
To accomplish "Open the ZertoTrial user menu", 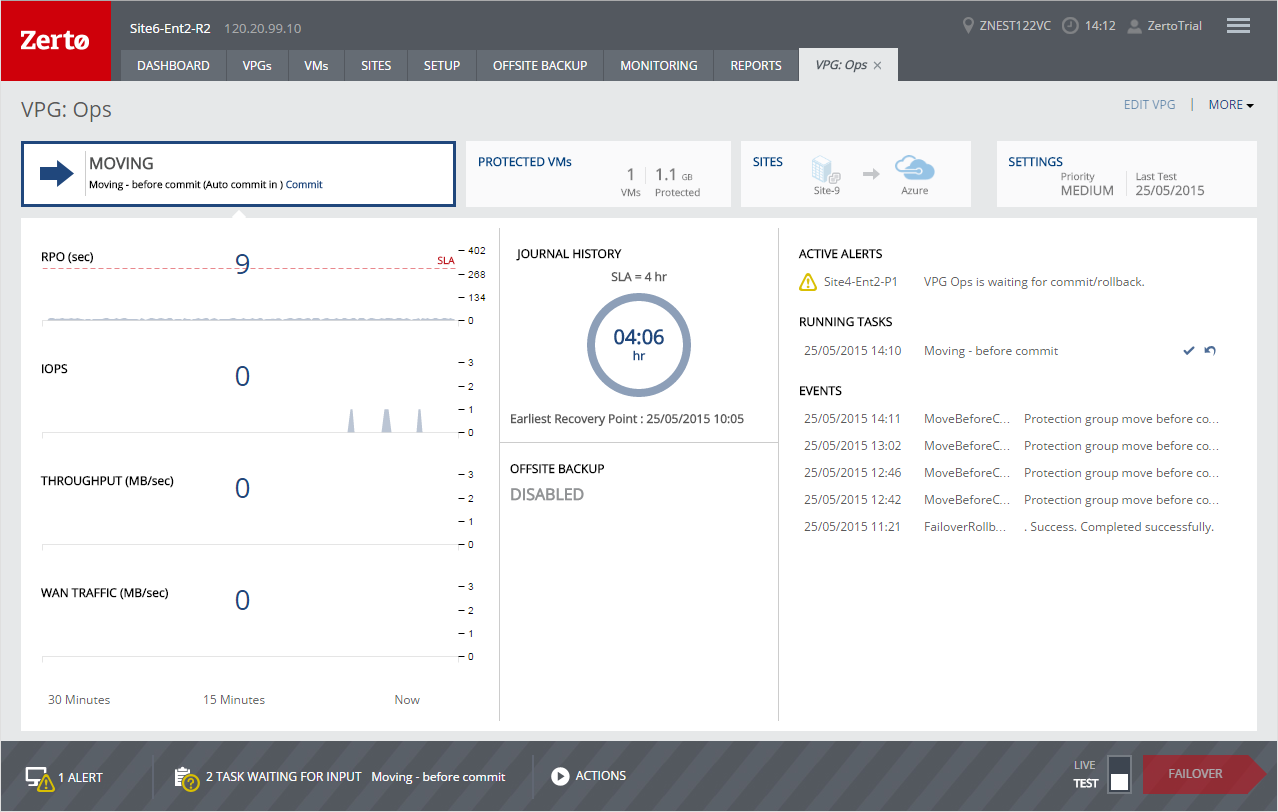I will (x=1164, y=26).
